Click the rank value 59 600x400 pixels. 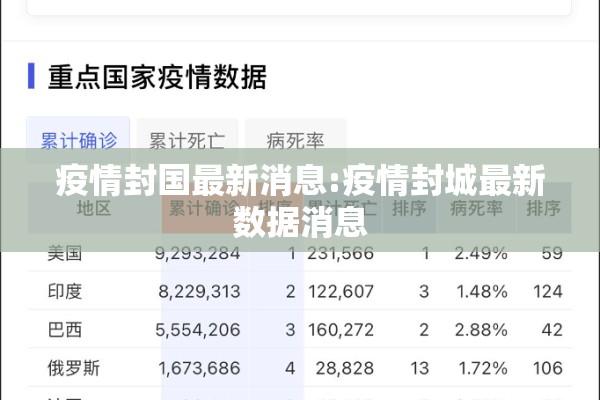[552, 253]
